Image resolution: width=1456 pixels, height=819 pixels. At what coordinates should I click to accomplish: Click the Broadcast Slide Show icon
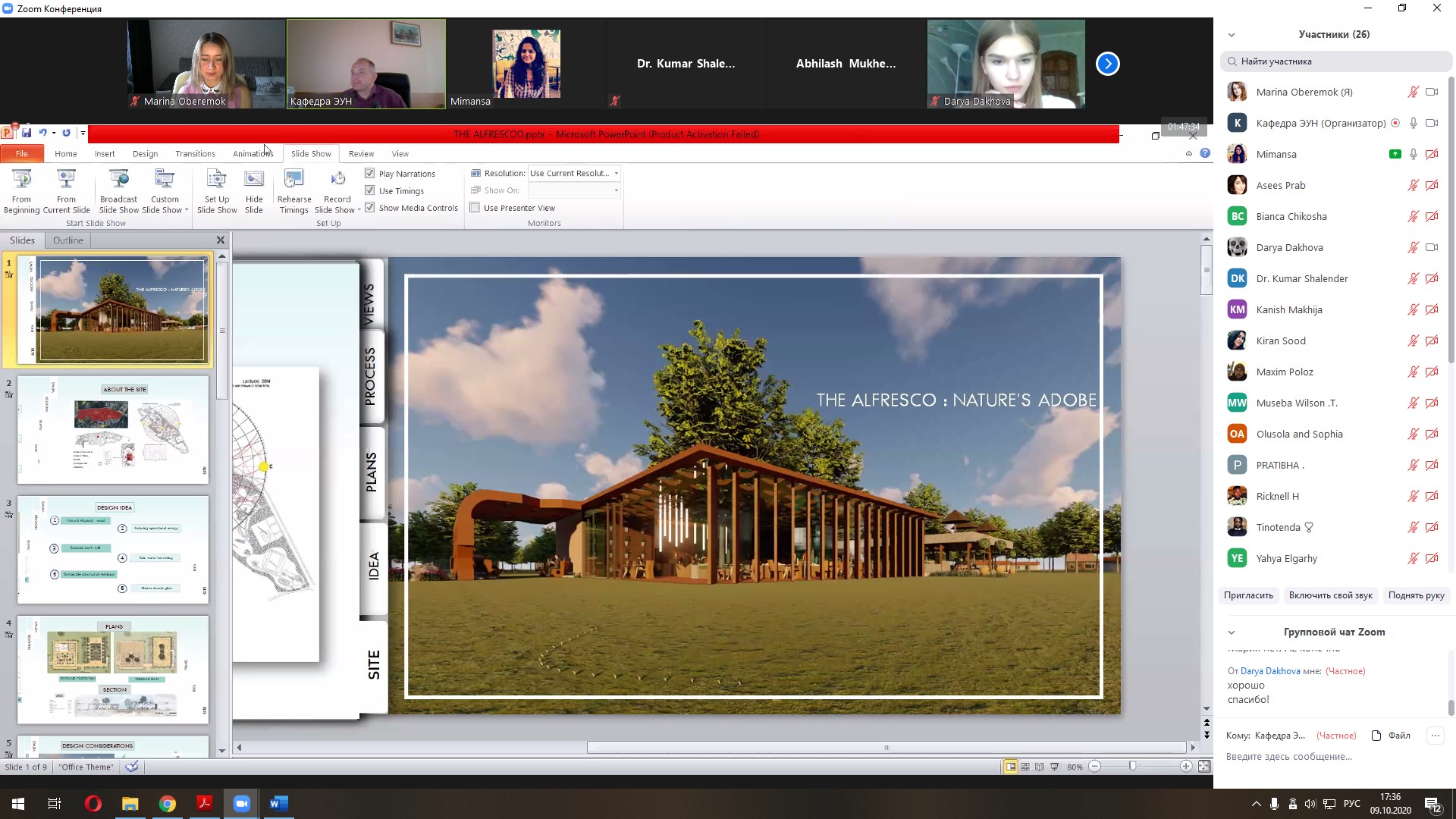[119, 180]
